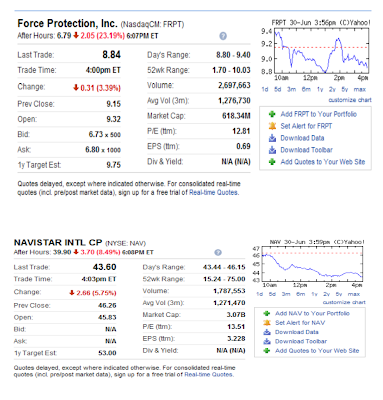
Task: Open Real-time Quotes link in Navistar section
Action: tap(208, 374)
